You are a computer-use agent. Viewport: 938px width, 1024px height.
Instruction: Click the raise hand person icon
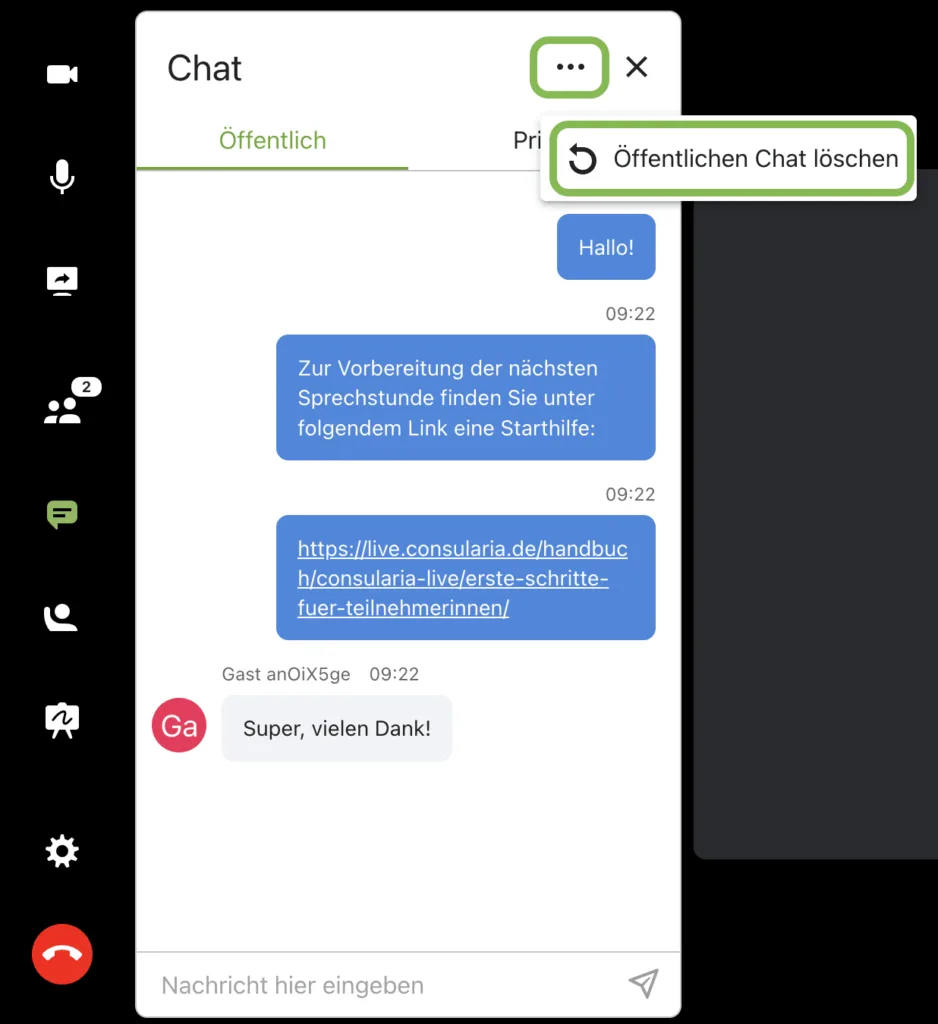tap(61, 618)
